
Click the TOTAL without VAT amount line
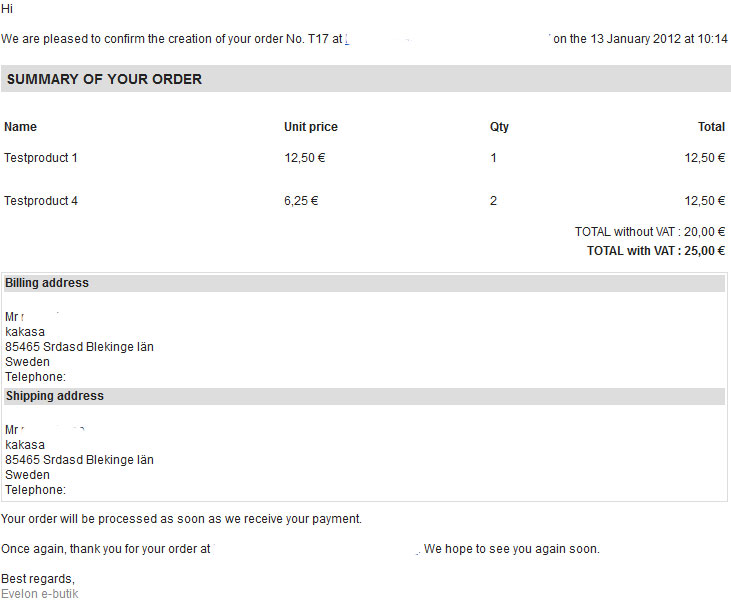[649, 232]
